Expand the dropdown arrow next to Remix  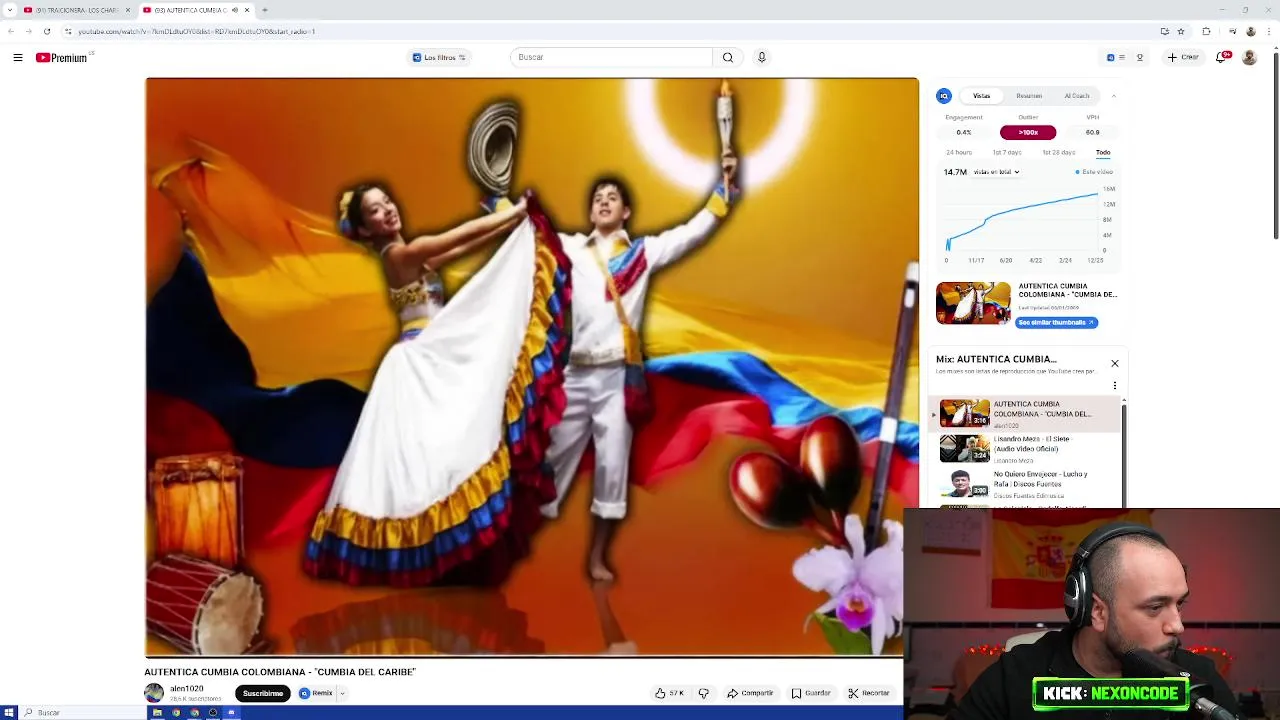pos(342,693)
